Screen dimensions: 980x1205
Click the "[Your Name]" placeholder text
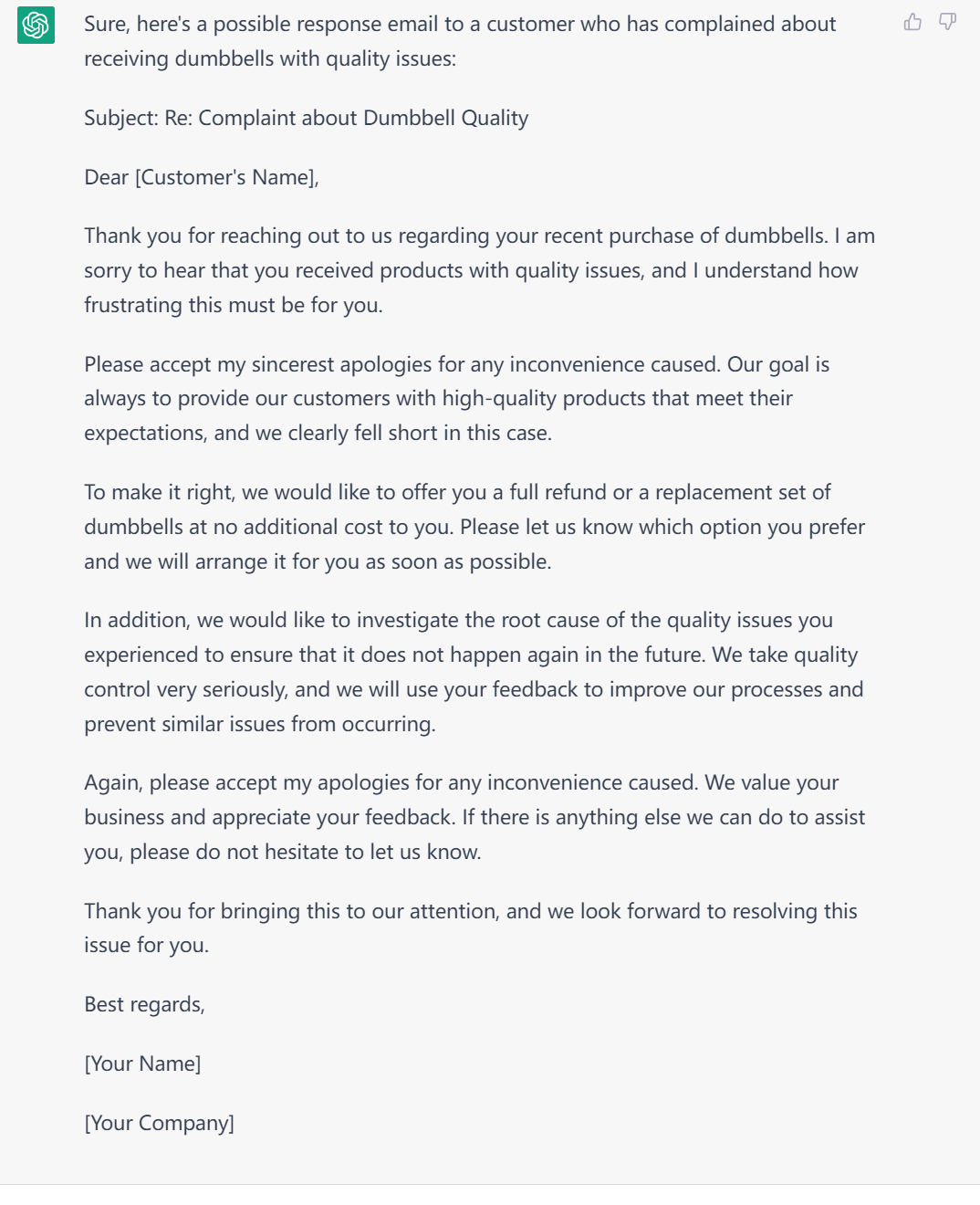coord(142,1064)
